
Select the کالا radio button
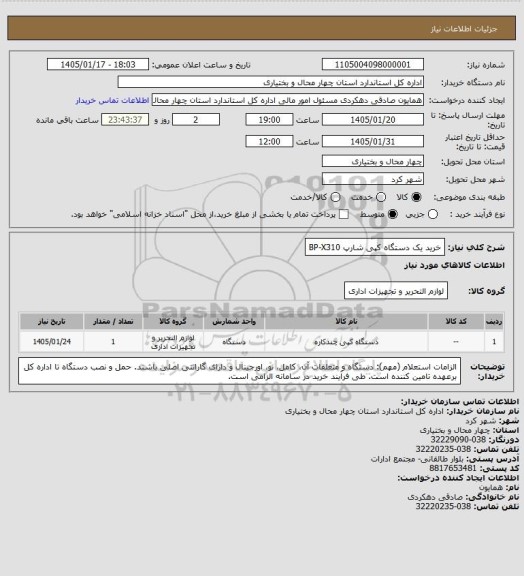pyautogui.click(x=416, y=197)
